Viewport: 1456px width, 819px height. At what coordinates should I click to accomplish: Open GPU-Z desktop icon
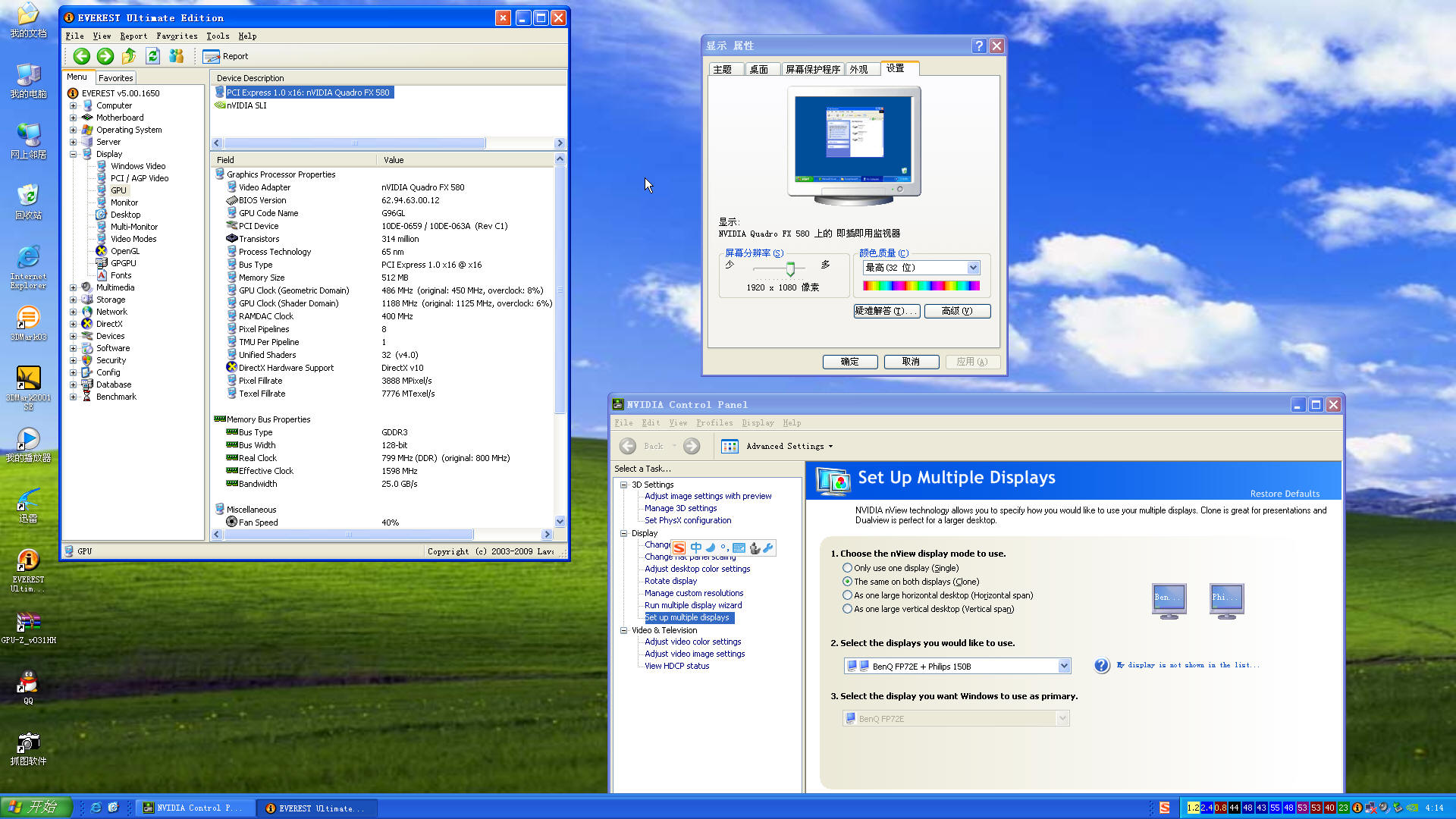click(x=28, y=627)
